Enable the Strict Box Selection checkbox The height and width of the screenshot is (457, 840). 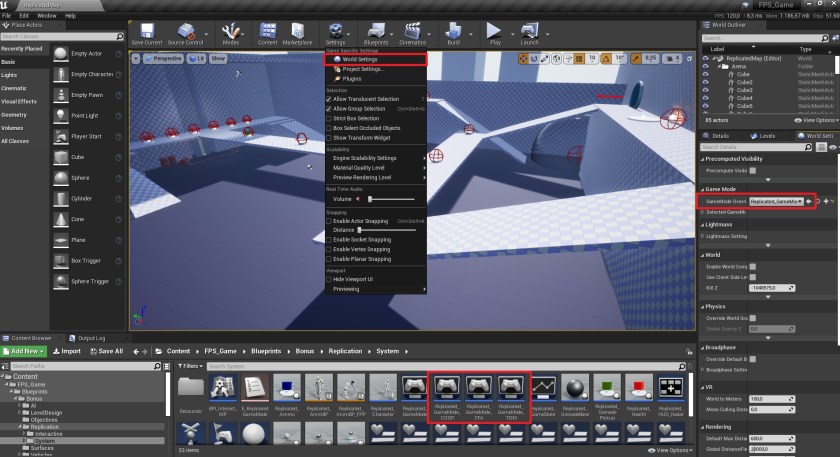point(330,118)
